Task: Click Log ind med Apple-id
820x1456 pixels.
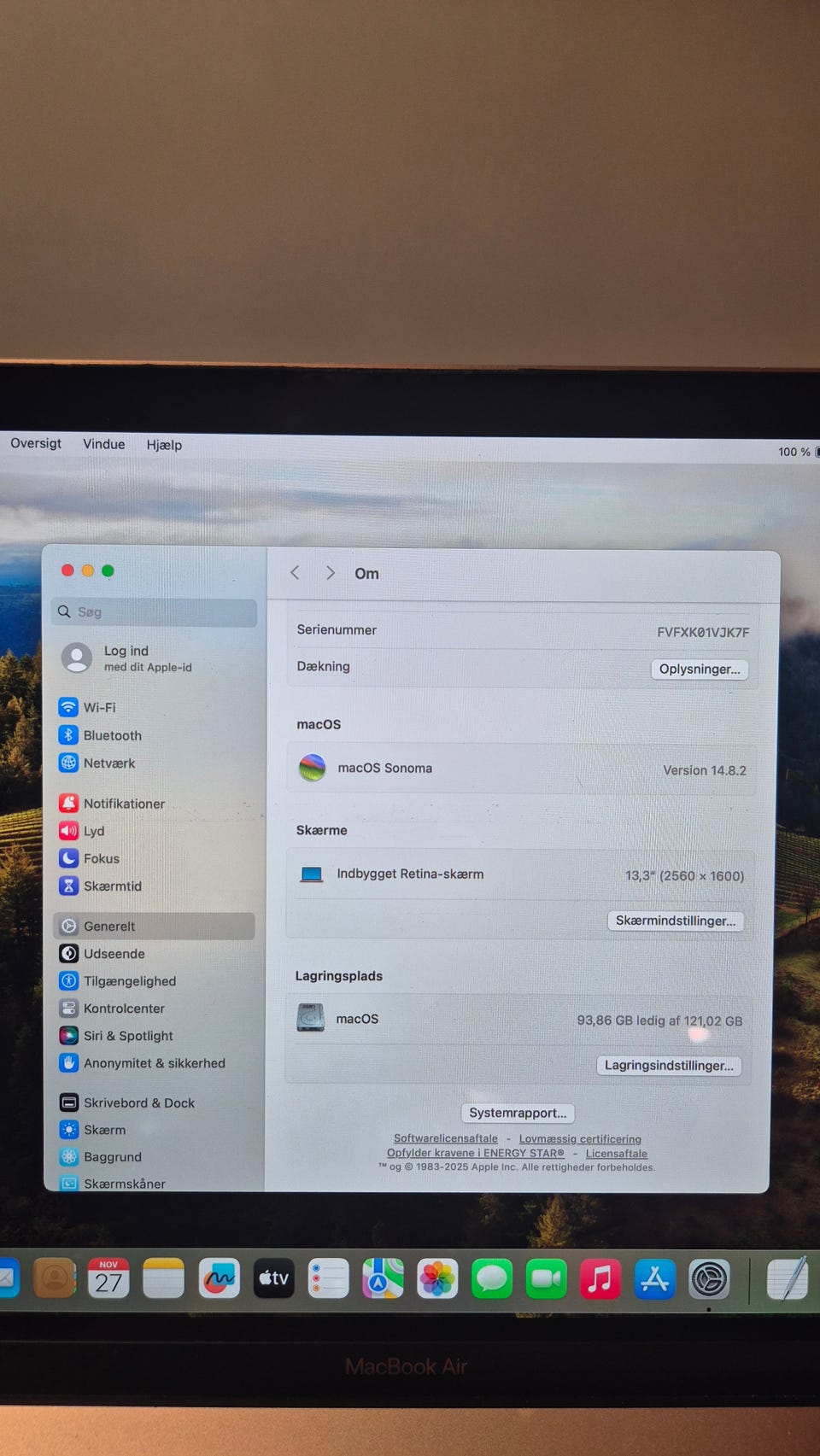Action: (x=128, y=658)
